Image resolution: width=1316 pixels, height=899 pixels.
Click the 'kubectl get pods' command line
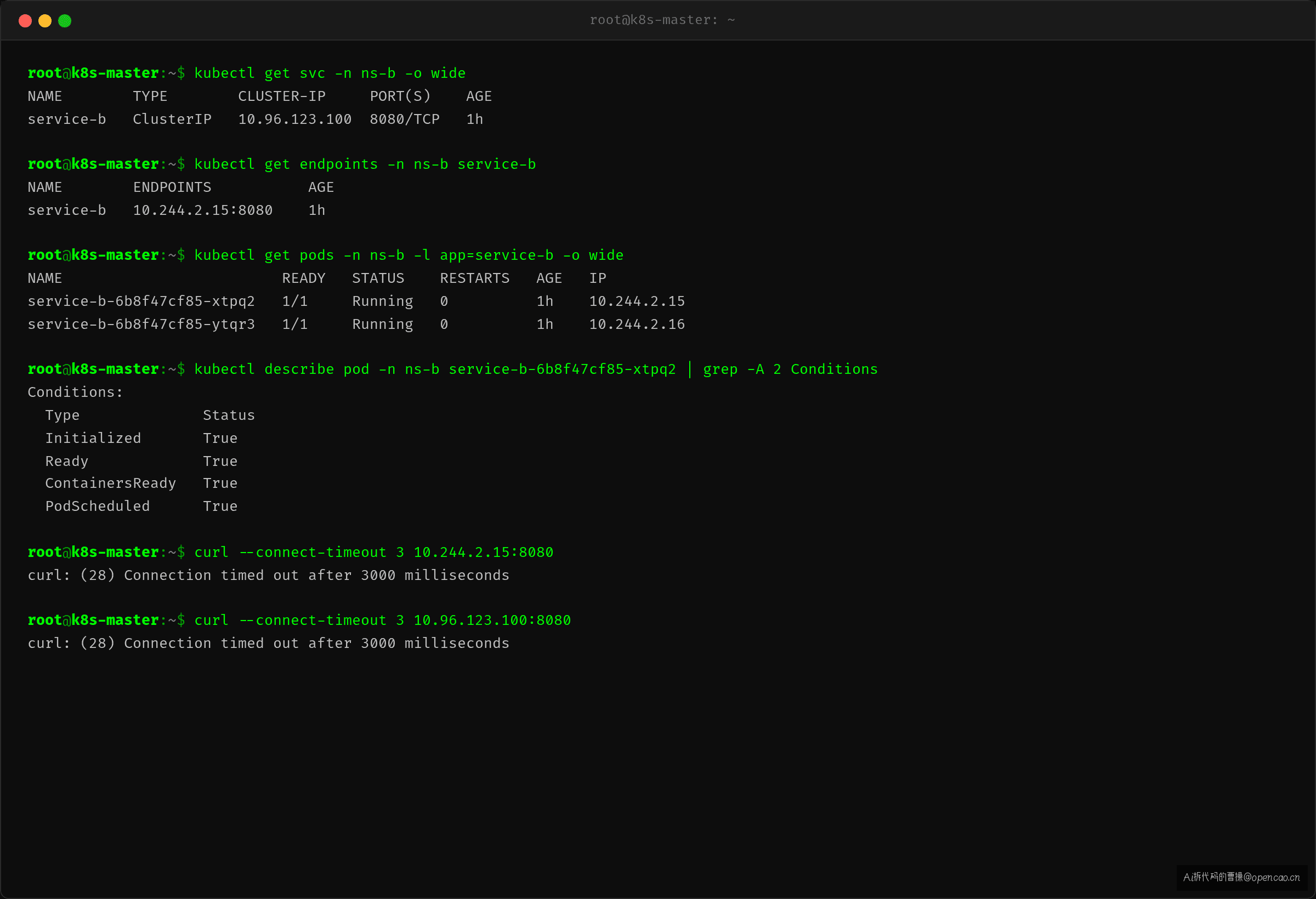coord(409,256)
